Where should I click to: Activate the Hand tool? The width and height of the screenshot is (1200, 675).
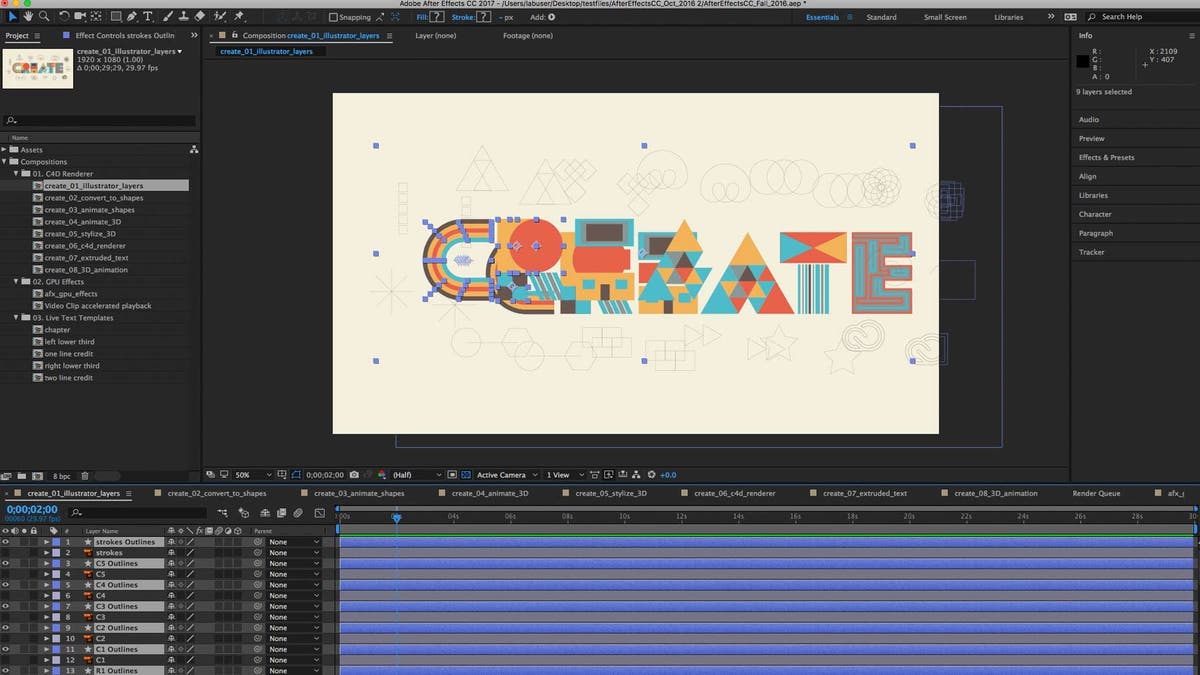28,16
